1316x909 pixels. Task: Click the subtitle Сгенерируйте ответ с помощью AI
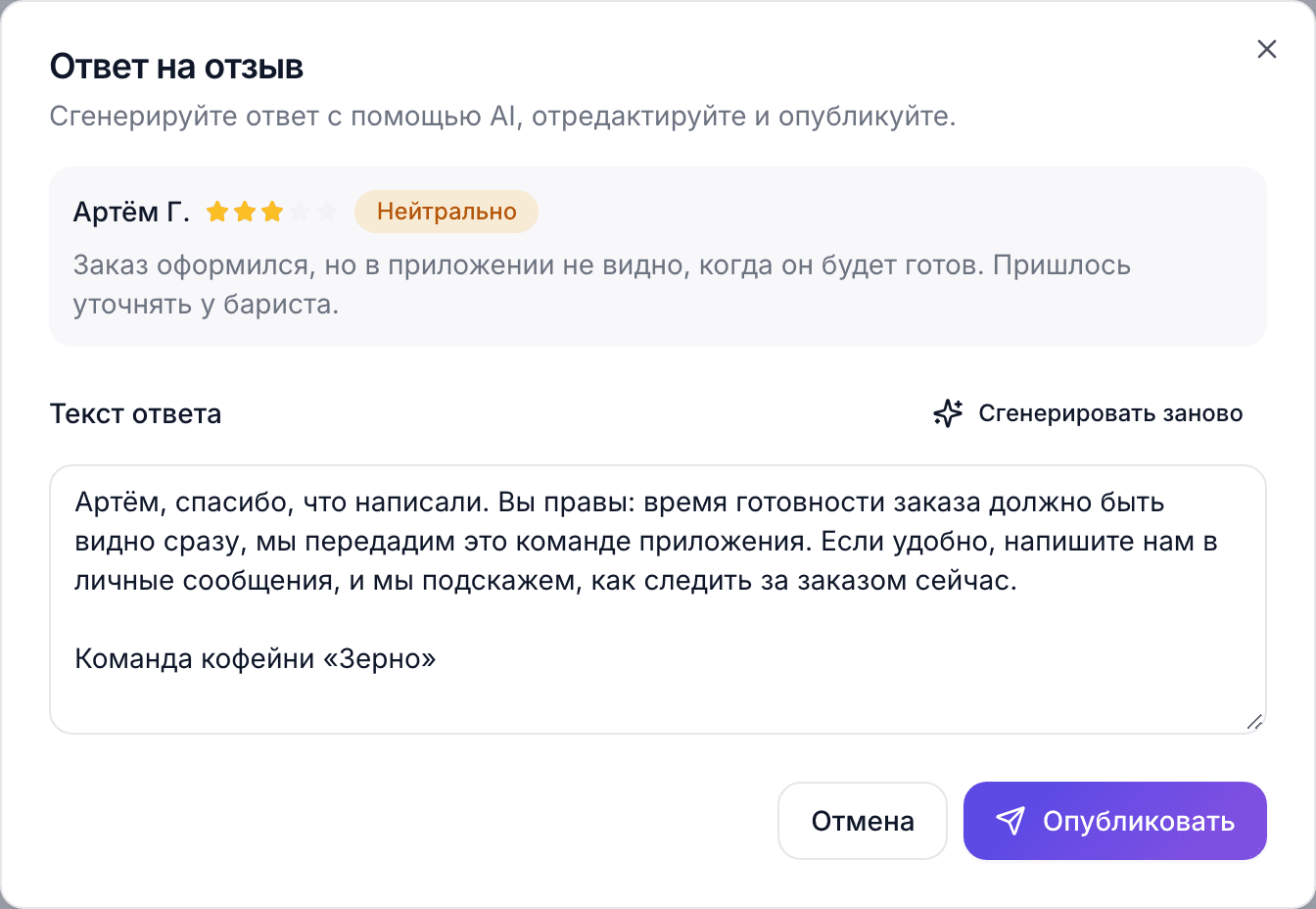tap(502, 117)
